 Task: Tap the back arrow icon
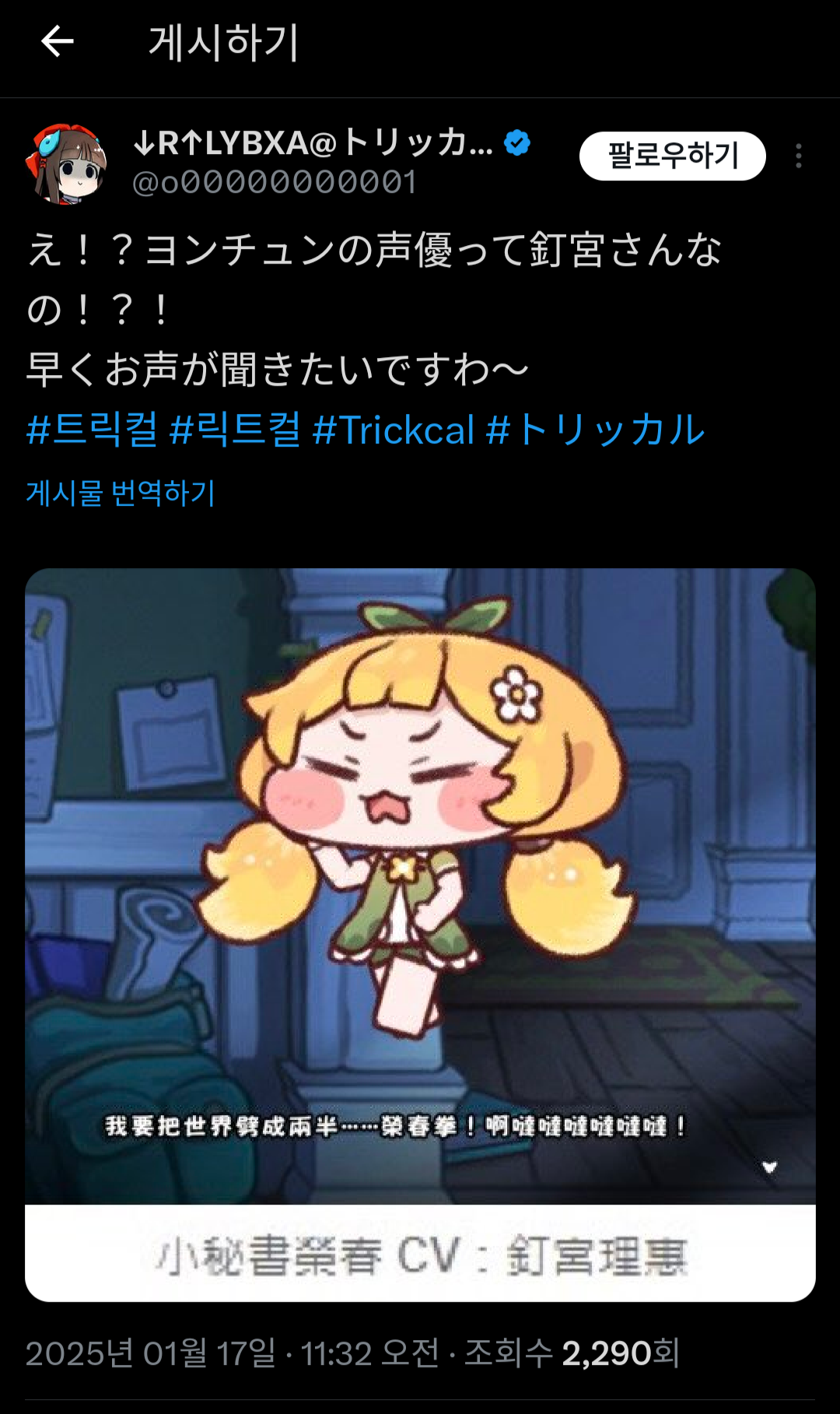click(57, 41)
